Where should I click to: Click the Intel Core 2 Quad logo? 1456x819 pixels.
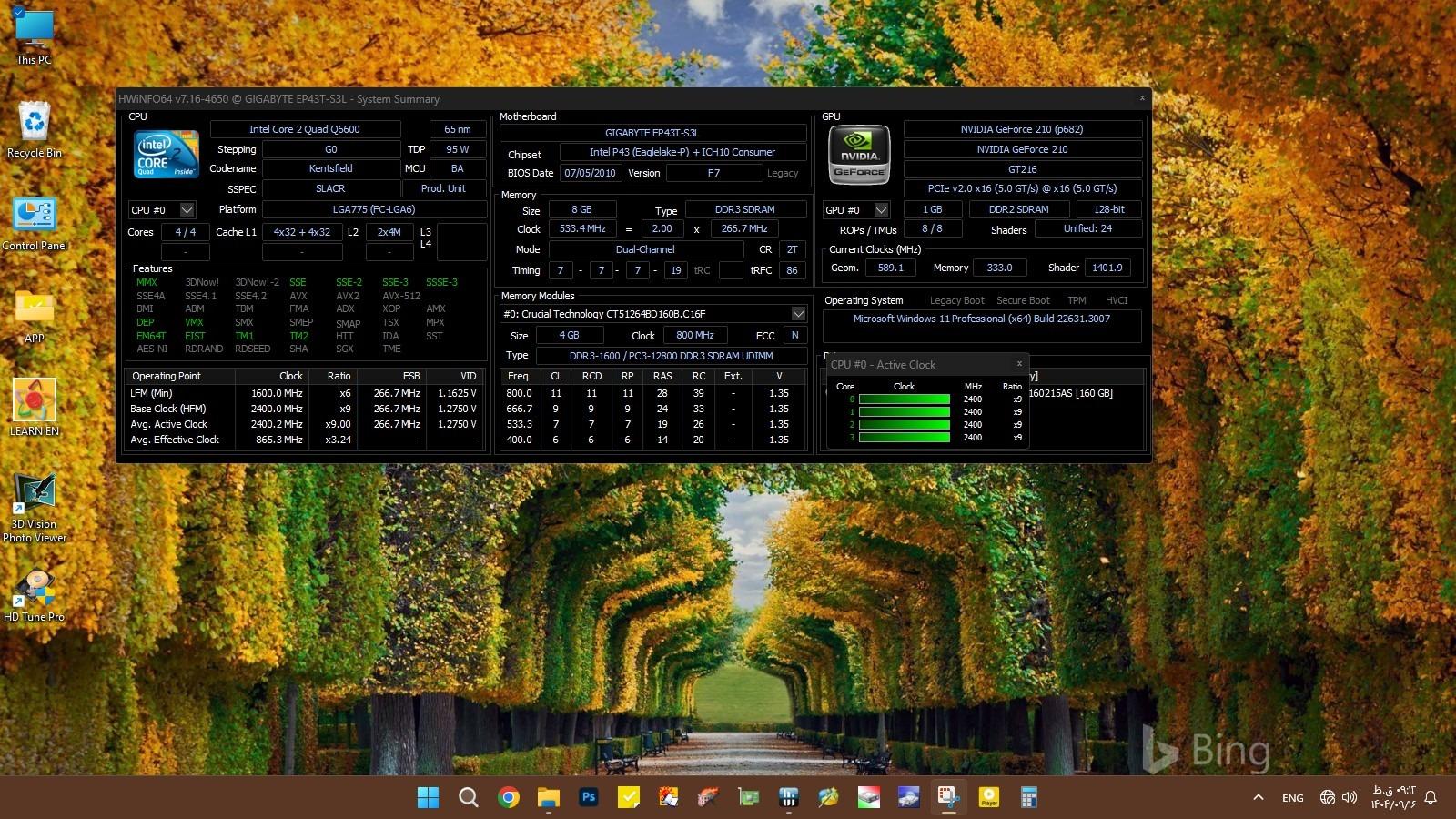point(167,154)
